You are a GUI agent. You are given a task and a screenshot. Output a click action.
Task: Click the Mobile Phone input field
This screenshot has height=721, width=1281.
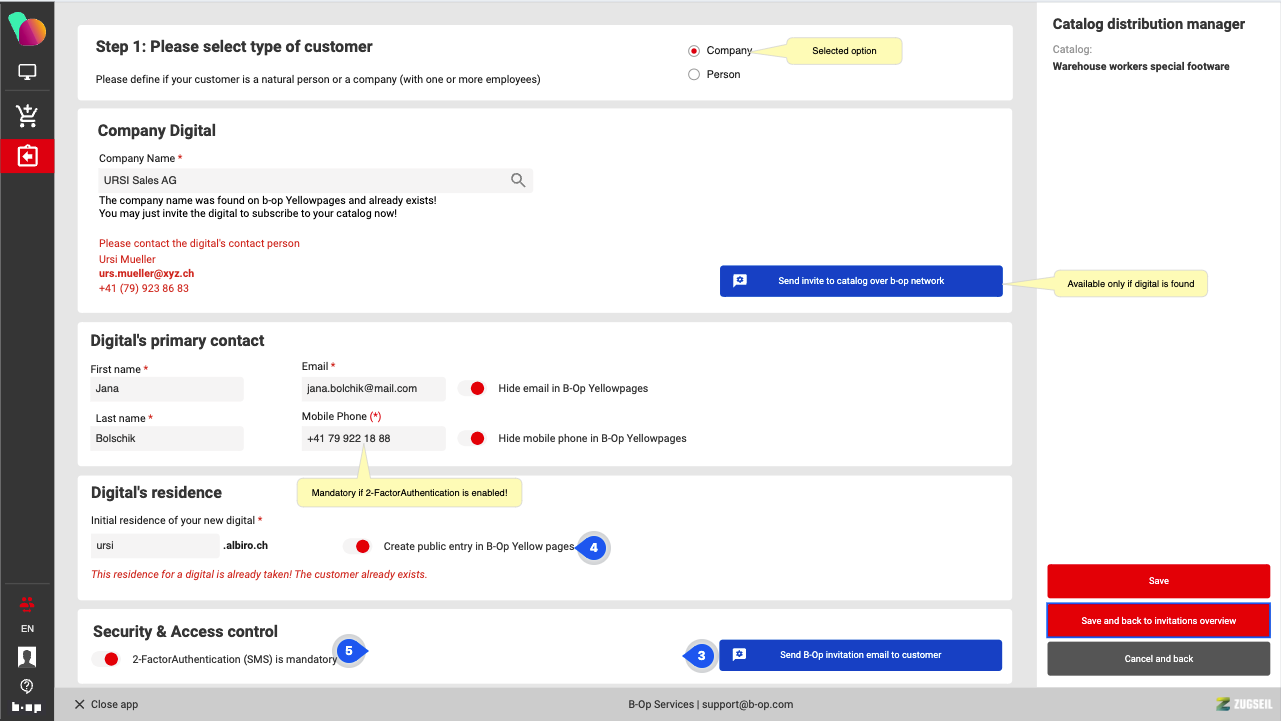373,439
